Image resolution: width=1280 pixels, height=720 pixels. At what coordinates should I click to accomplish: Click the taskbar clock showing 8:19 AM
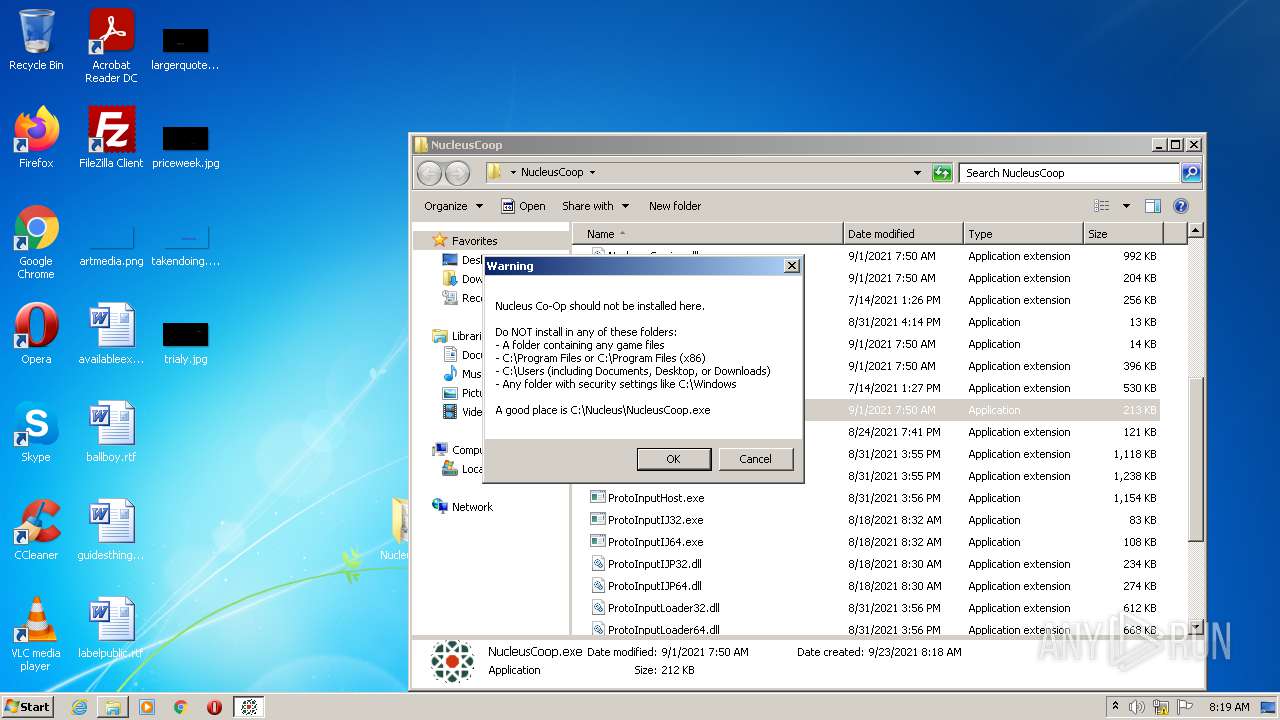pyautogui.click(x=1228, y=707)
